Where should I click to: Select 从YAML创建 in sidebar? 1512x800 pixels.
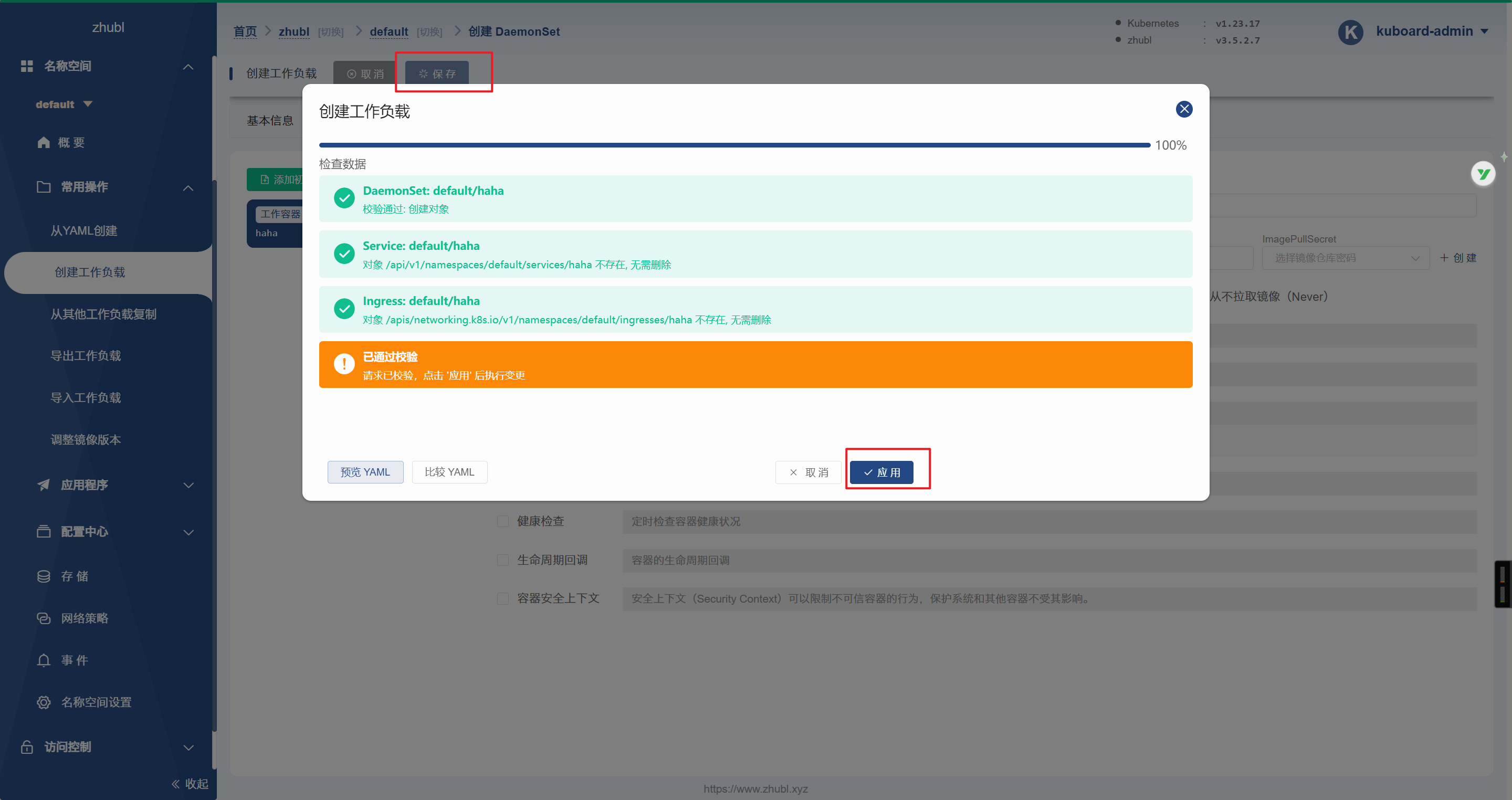click(x=84, y=230)
